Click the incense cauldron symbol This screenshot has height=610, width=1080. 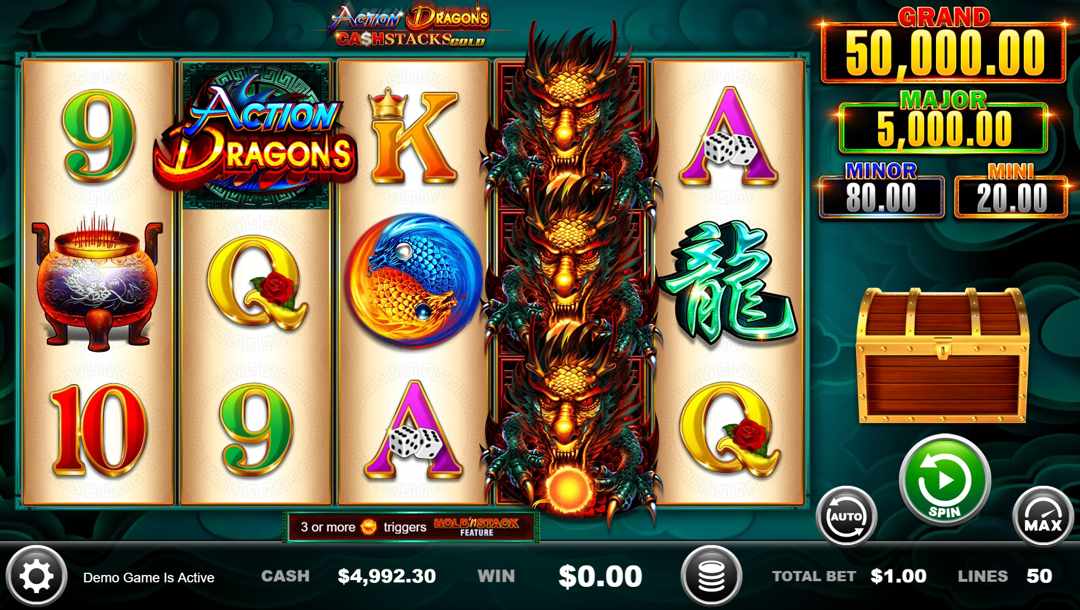pos(96,282)
